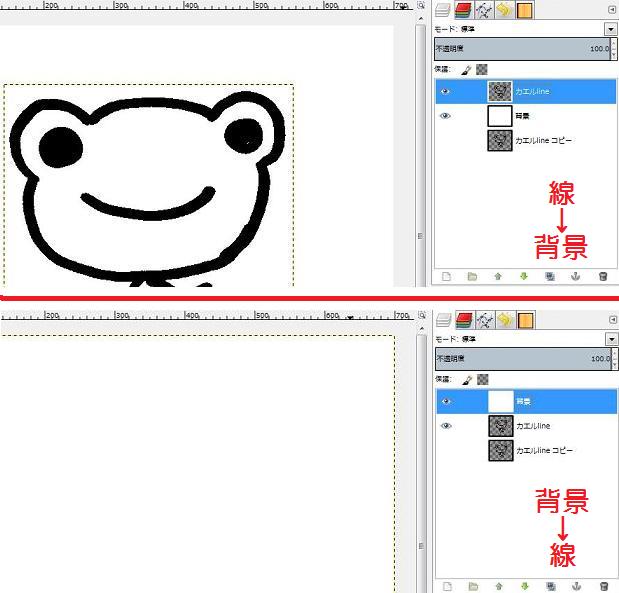Click zoom-on-resize icon in lower canvas corner

(422, 315)
